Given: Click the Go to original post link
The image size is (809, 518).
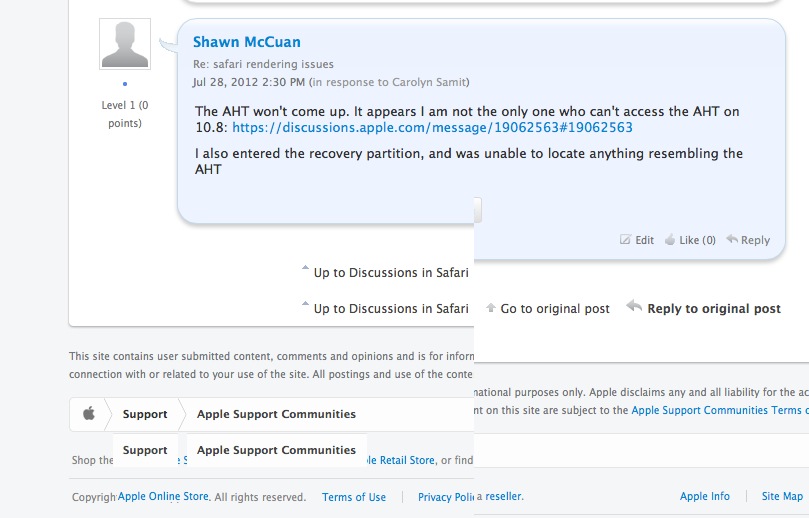Looking at the screenshot, I should coord(555,309).
